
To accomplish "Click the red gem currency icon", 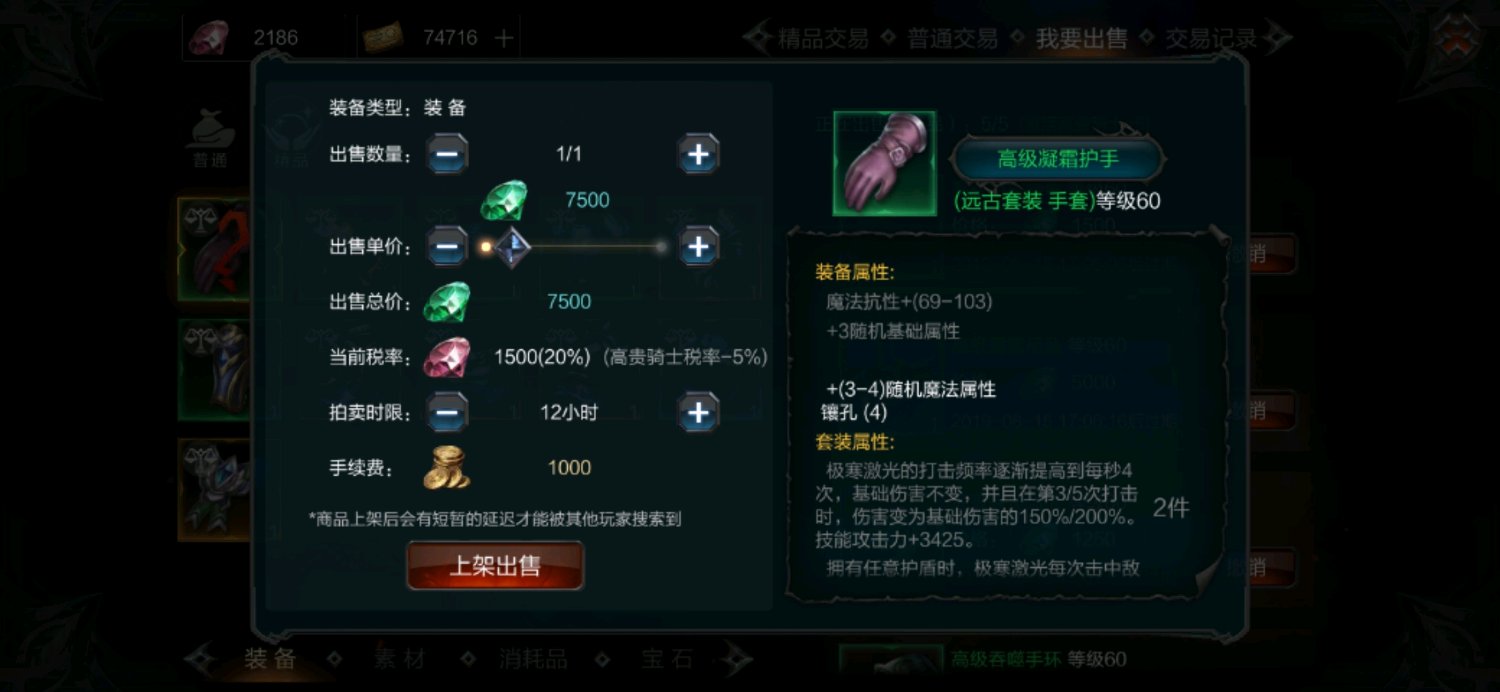I will point(210,38).
